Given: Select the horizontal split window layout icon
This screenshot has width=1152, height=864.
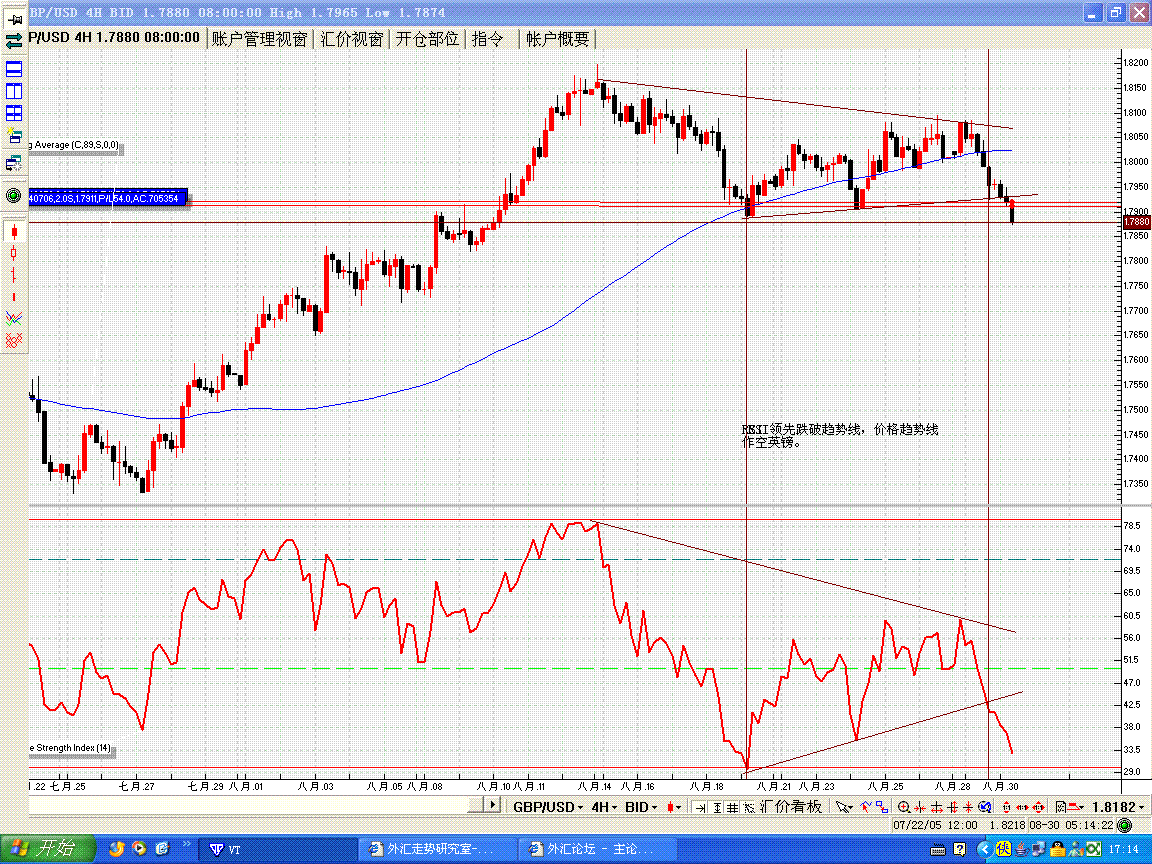Looking at the screenshot, I should [x=14, y=69].
